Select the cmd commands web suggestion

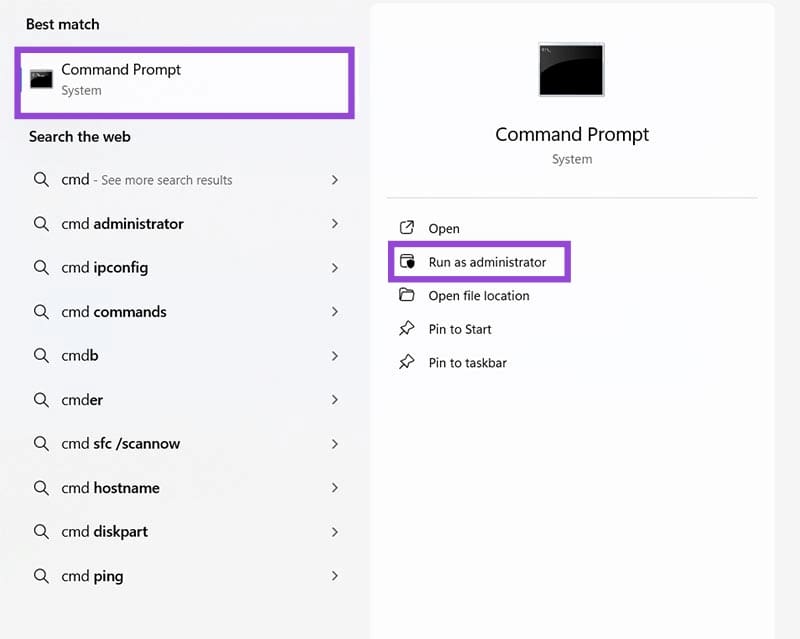(114, 312)
